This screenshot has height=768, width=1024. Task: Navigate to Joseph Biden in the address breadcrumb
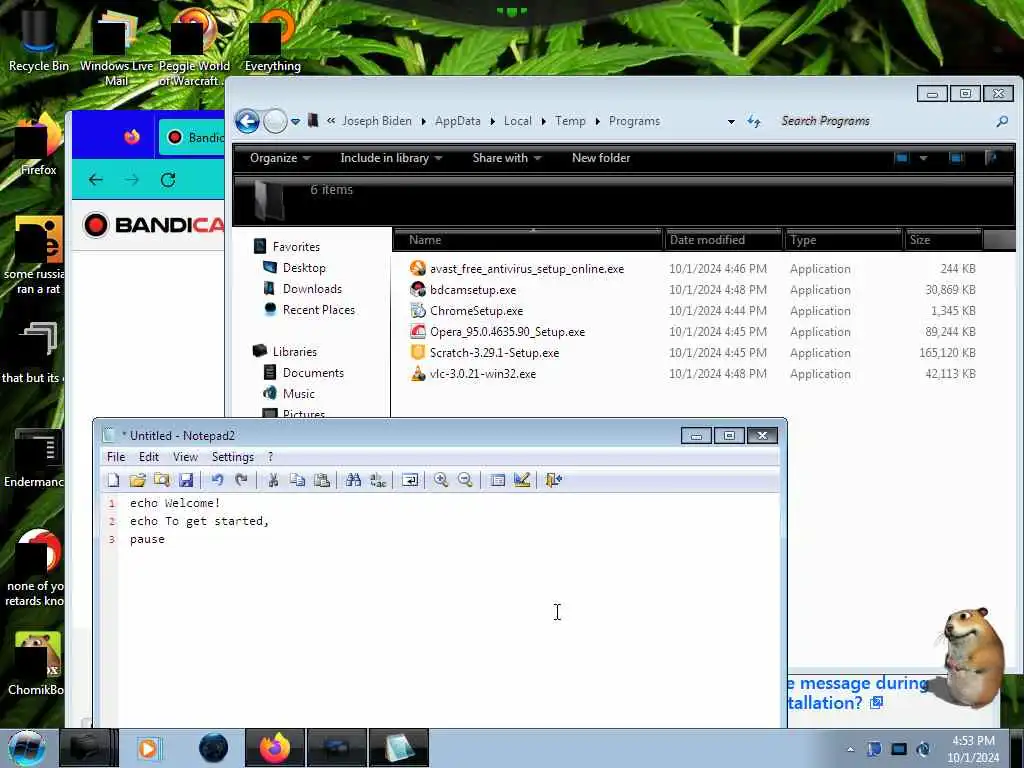(377, 121)
